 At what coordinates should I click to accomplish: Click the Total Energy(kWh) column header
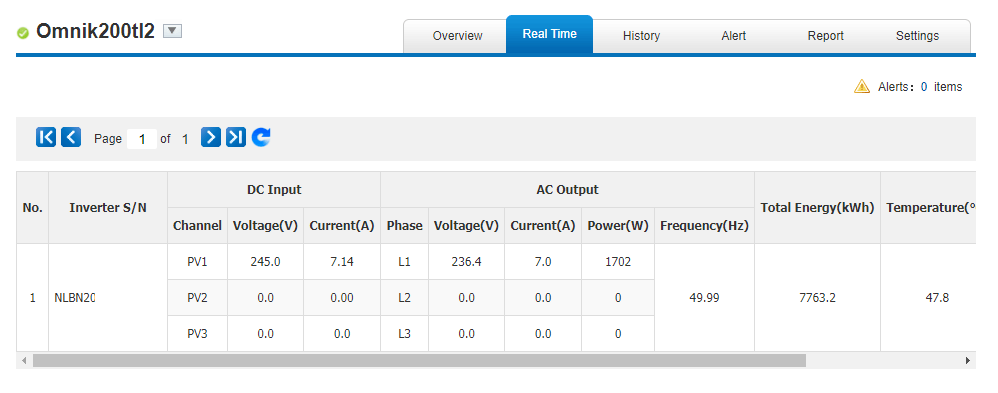[817, 208]
